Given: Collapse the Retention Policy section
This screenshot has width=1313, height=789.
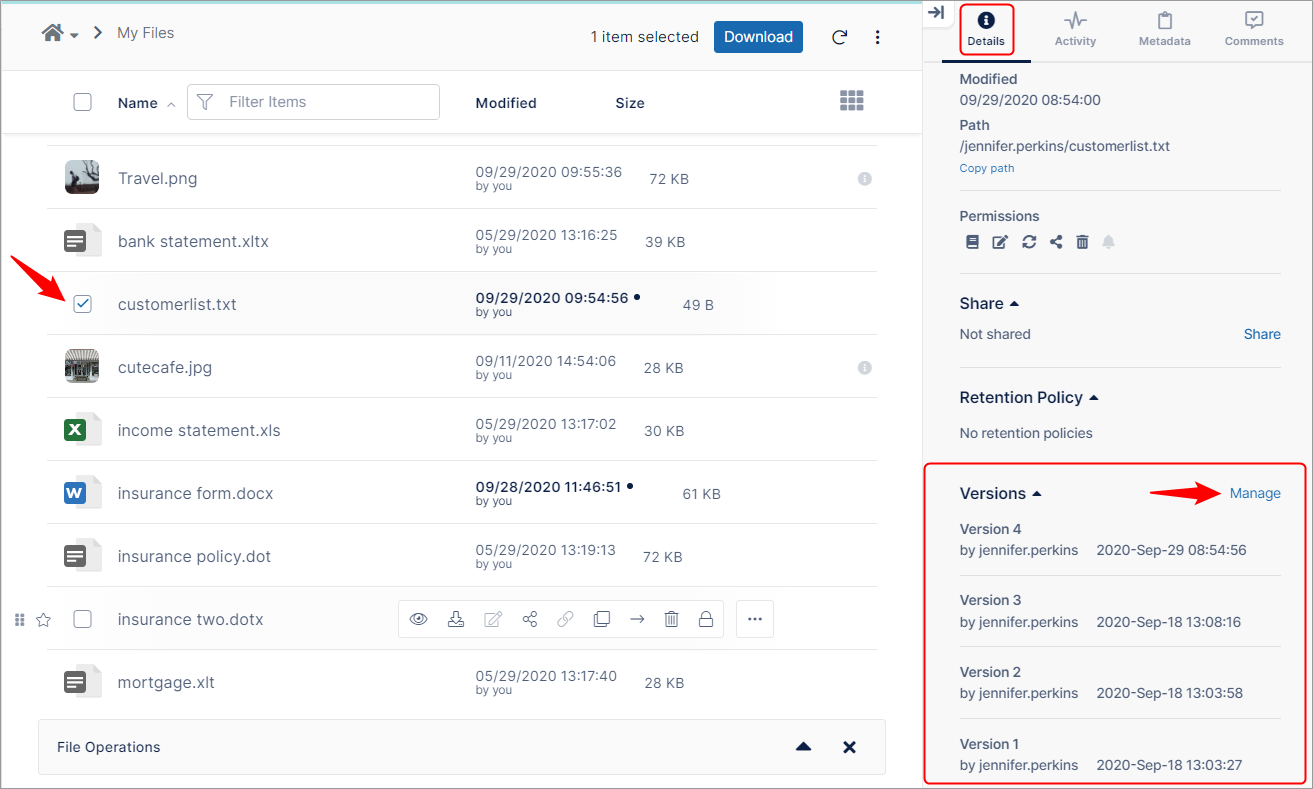Looking at the screenshot, I should pyautogui.click(x=1093, y=398).
